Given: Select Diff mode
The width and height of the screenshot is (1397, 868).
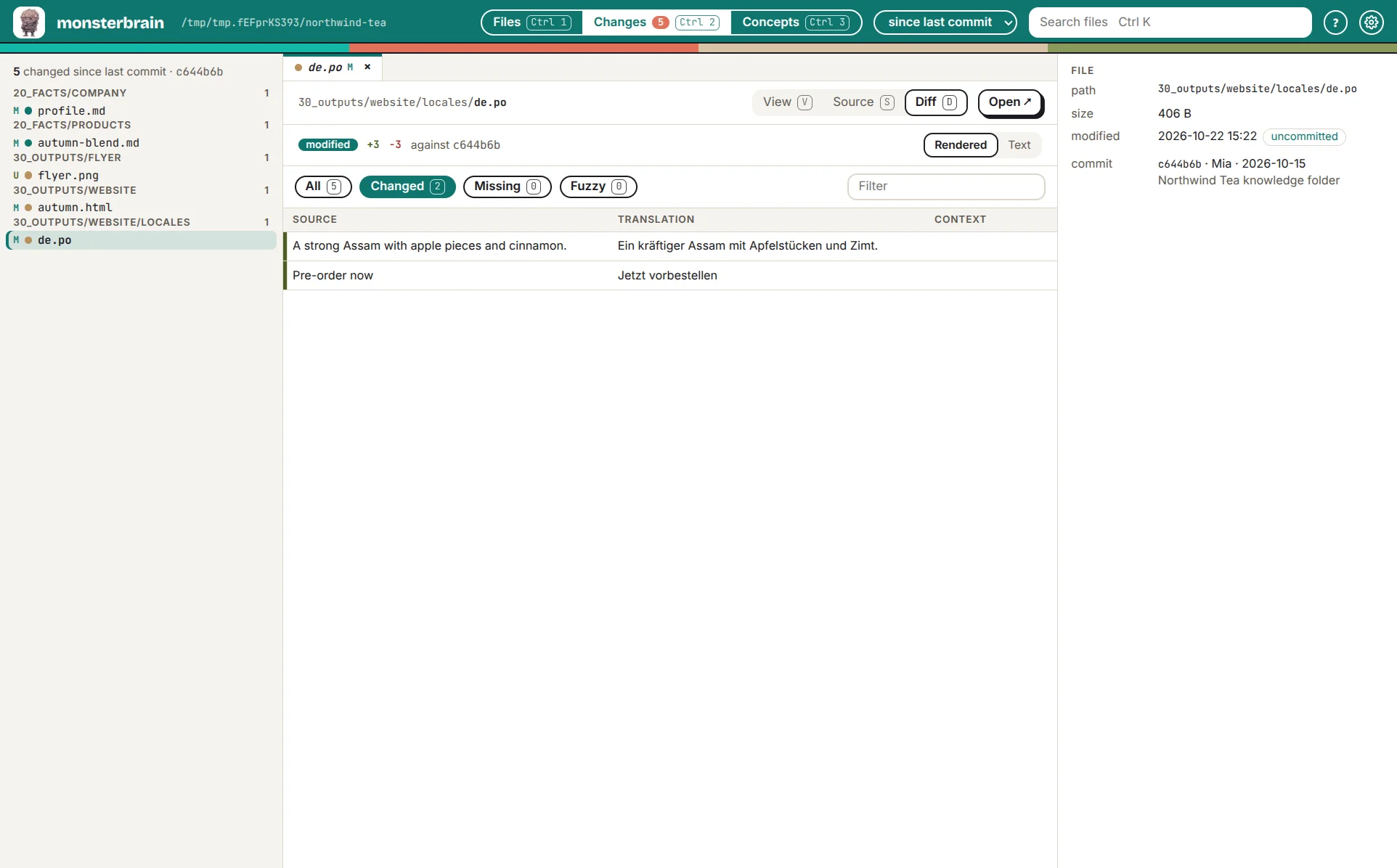Looking at the screenshot, I should [x=936, y=102].
